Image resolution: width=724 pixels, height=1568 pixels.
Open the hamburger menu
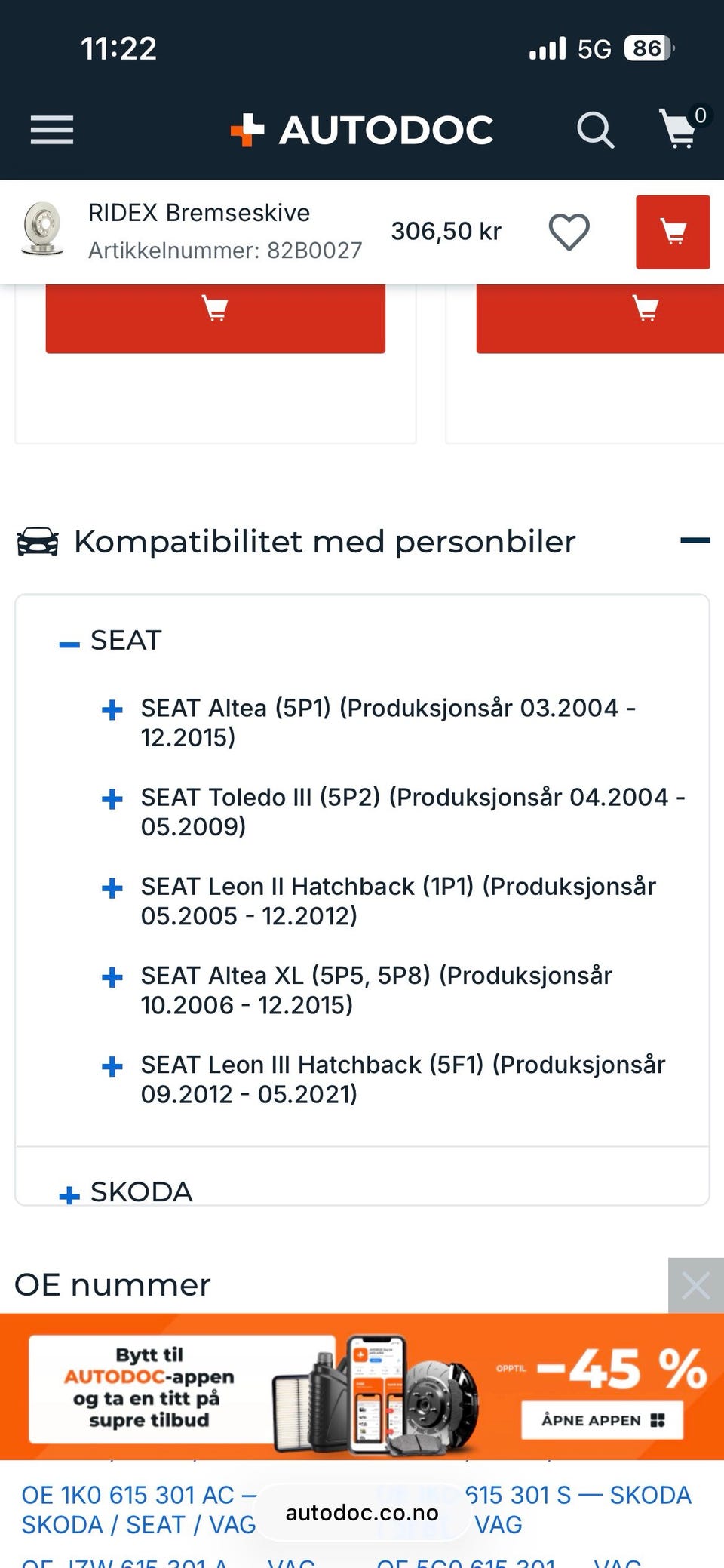[52, 130]
